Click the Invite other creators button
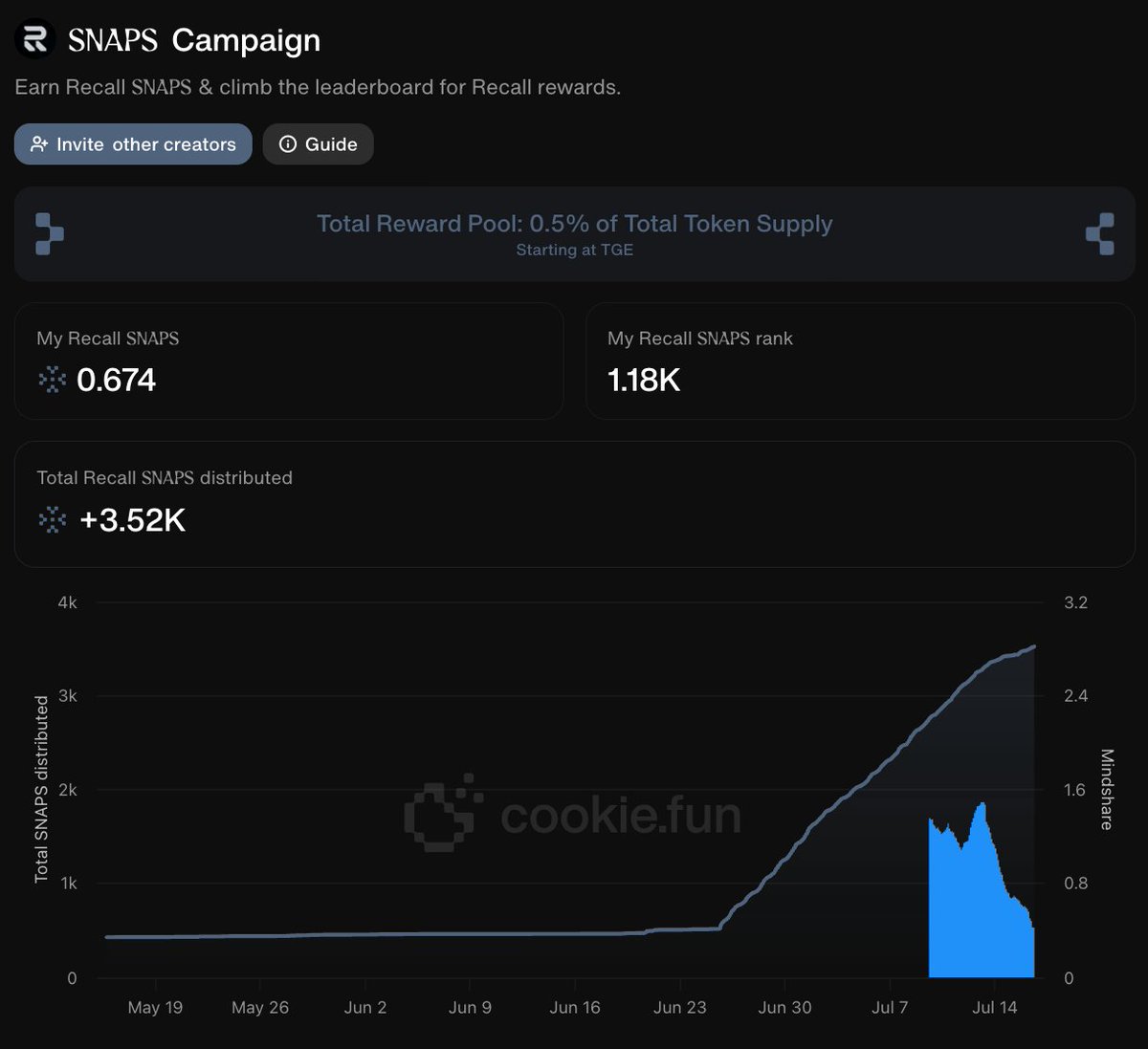The image size is (1148, 1049). 133,144
